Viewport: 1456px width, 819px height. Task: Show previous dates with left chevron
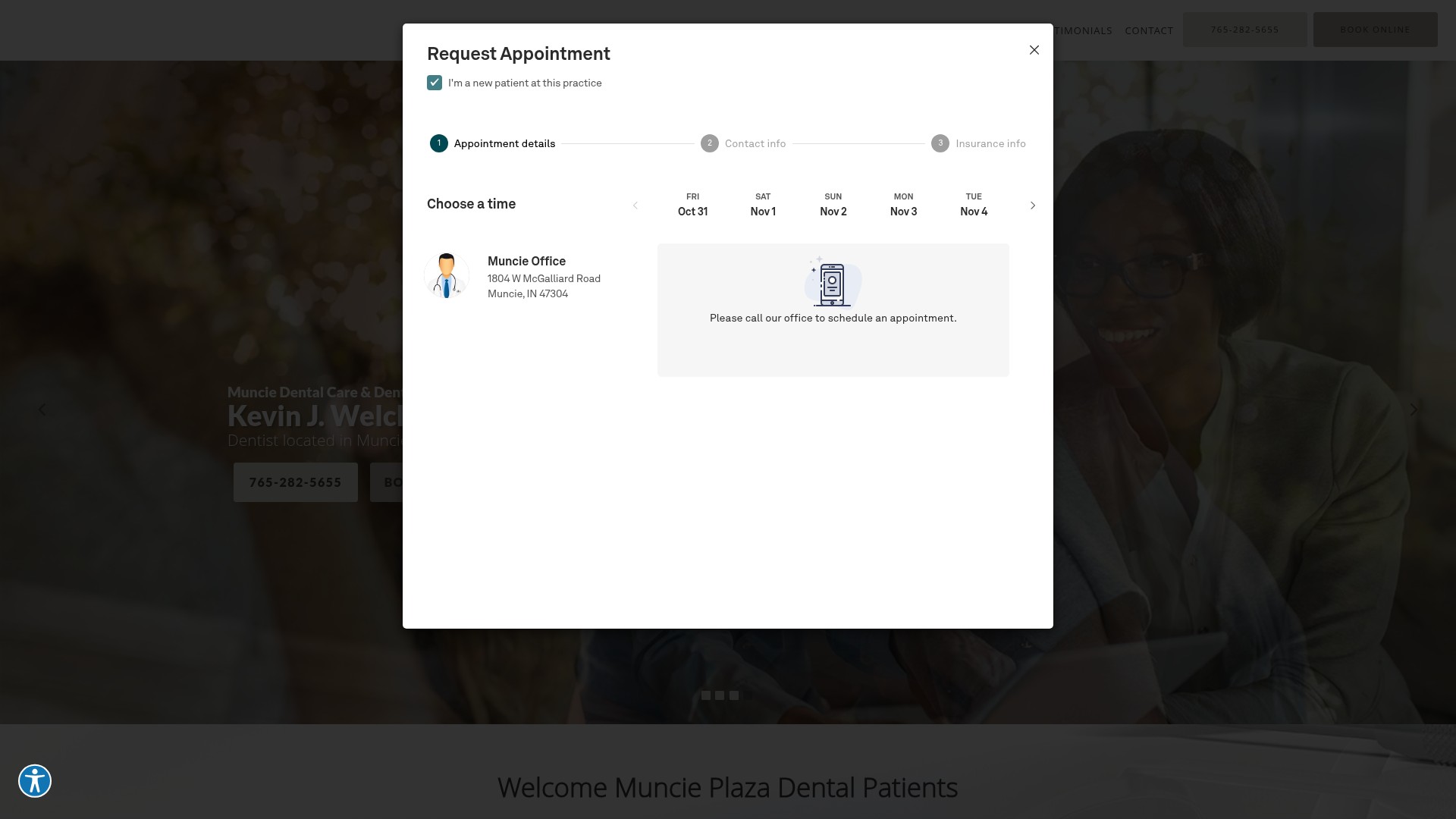[635, 206]
